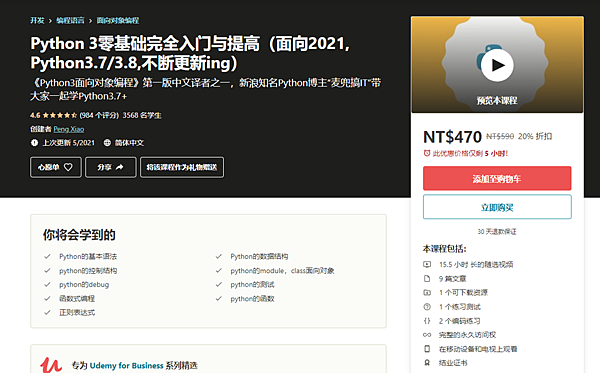
Task: Click the alarm clock discount icon
Action: (427, 153)
